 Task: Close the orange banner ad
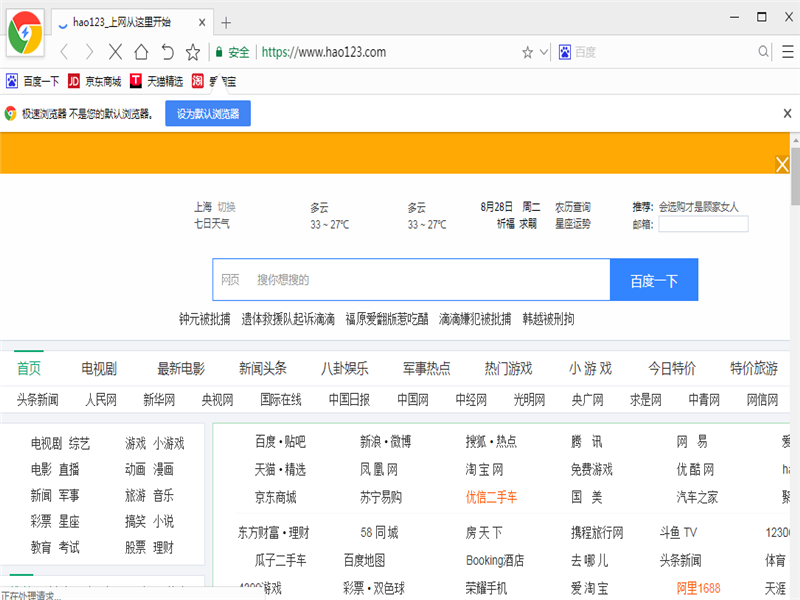[782, 164]
